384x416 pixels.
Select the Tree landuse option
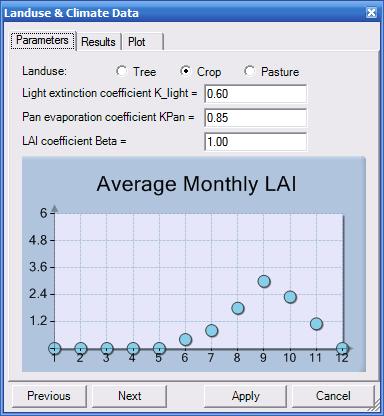point(136,71)
